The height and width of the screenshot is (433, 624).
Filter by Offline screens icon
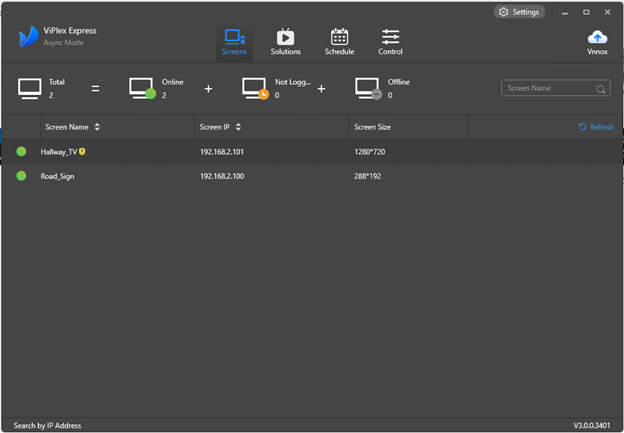coord(369,88)
